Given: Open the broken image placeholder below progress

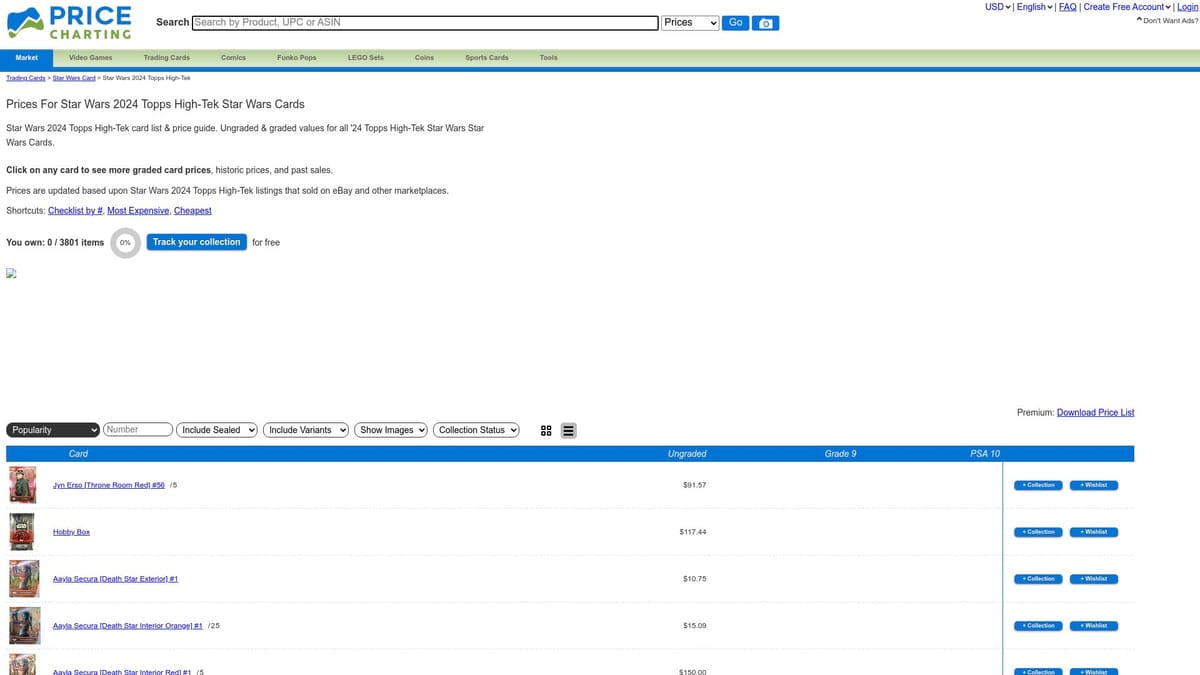Looking at the screenshot, I should tap(12, 272).
